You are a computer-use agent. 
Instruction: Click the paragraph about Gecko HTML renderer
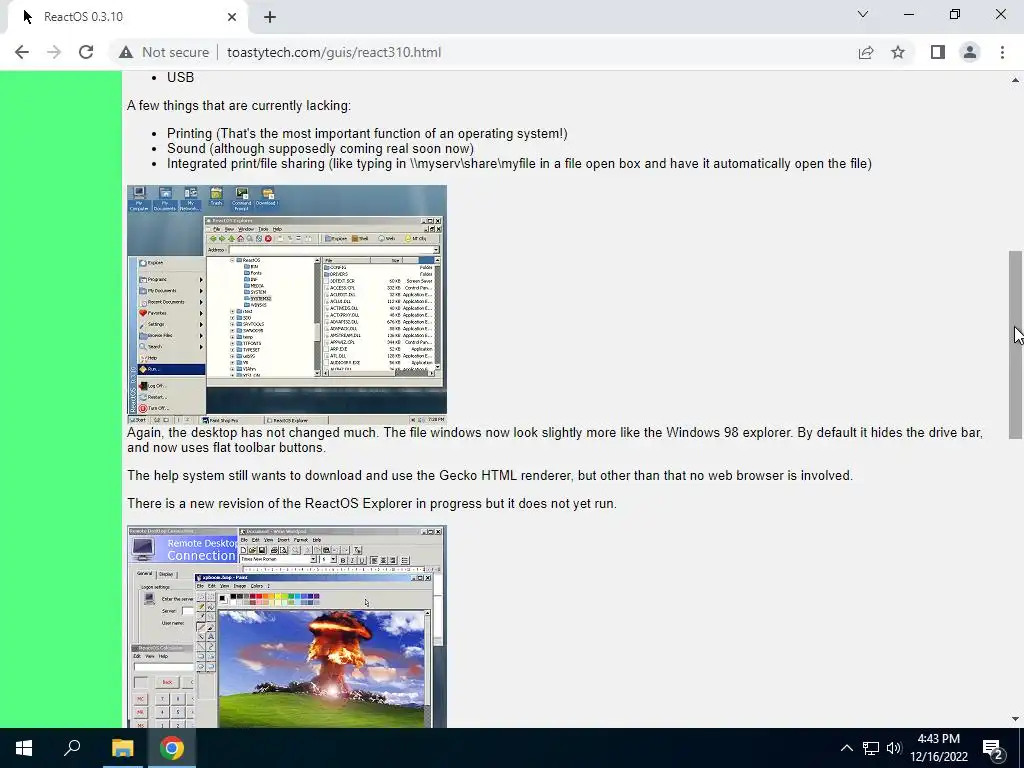click(x=490, y=475)
